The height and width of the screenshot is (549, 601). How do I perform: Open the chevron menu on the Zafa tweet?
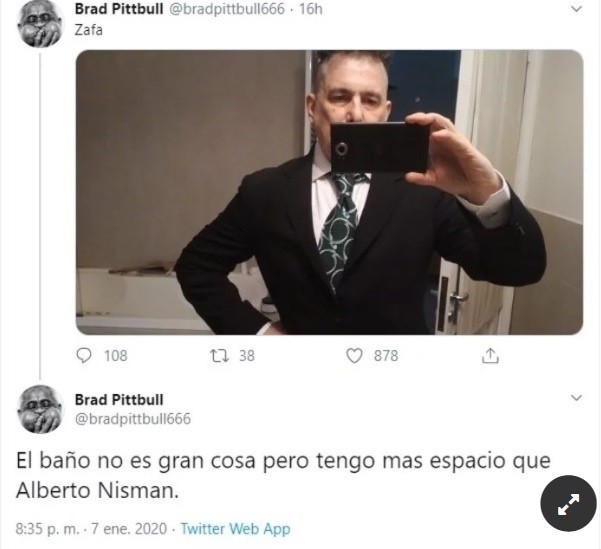[x=576, y=9]
